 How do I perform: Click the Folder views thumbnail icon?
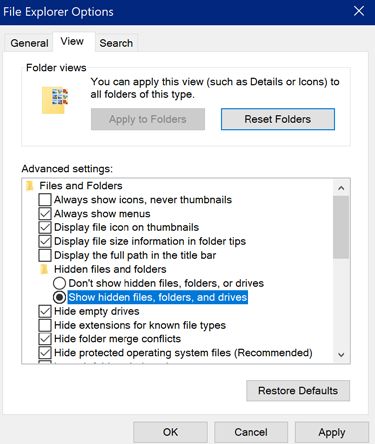tap(55, 100)
